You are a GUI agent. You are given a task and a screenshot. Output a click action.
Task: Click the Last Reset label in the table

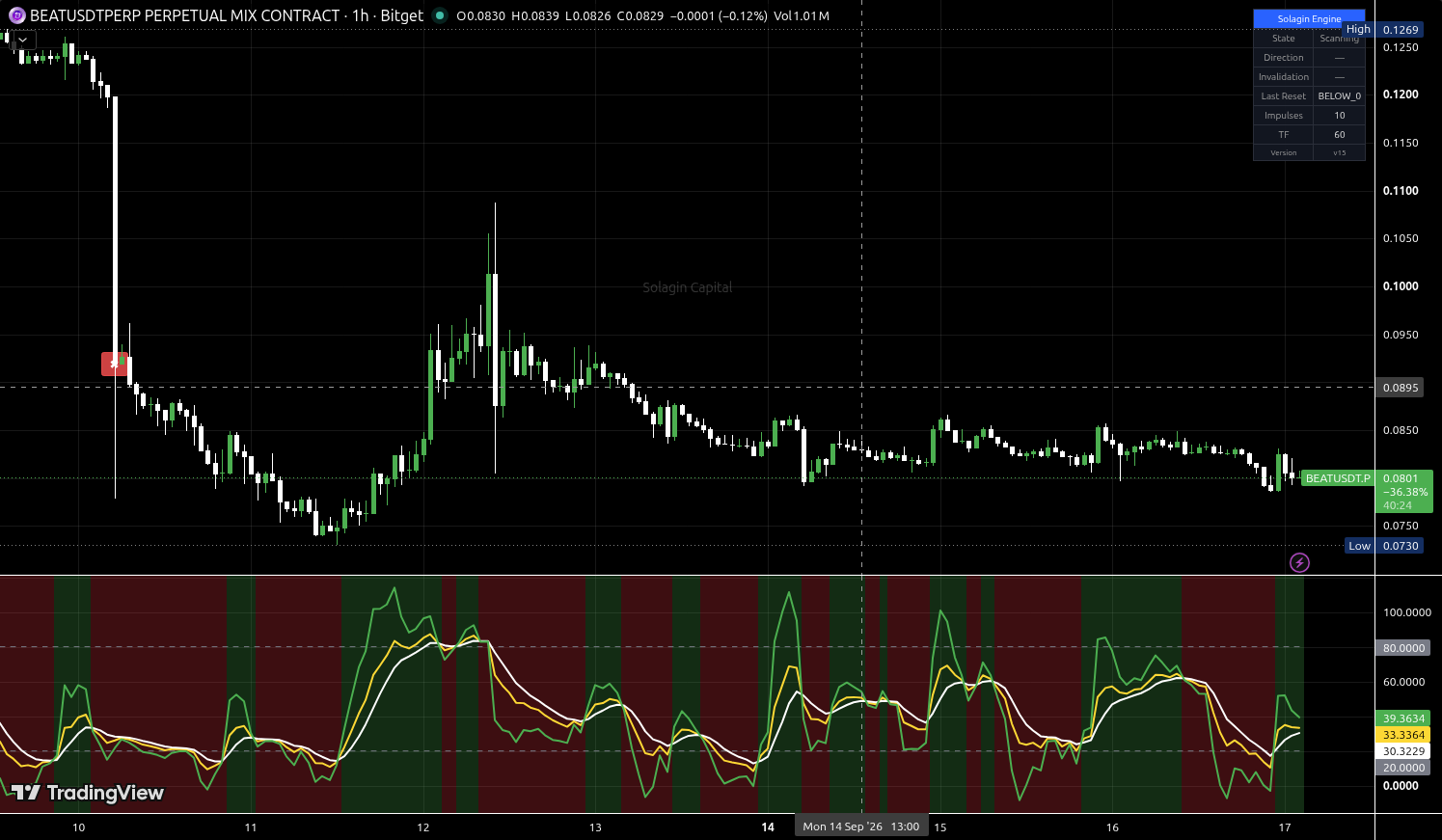1283,95
